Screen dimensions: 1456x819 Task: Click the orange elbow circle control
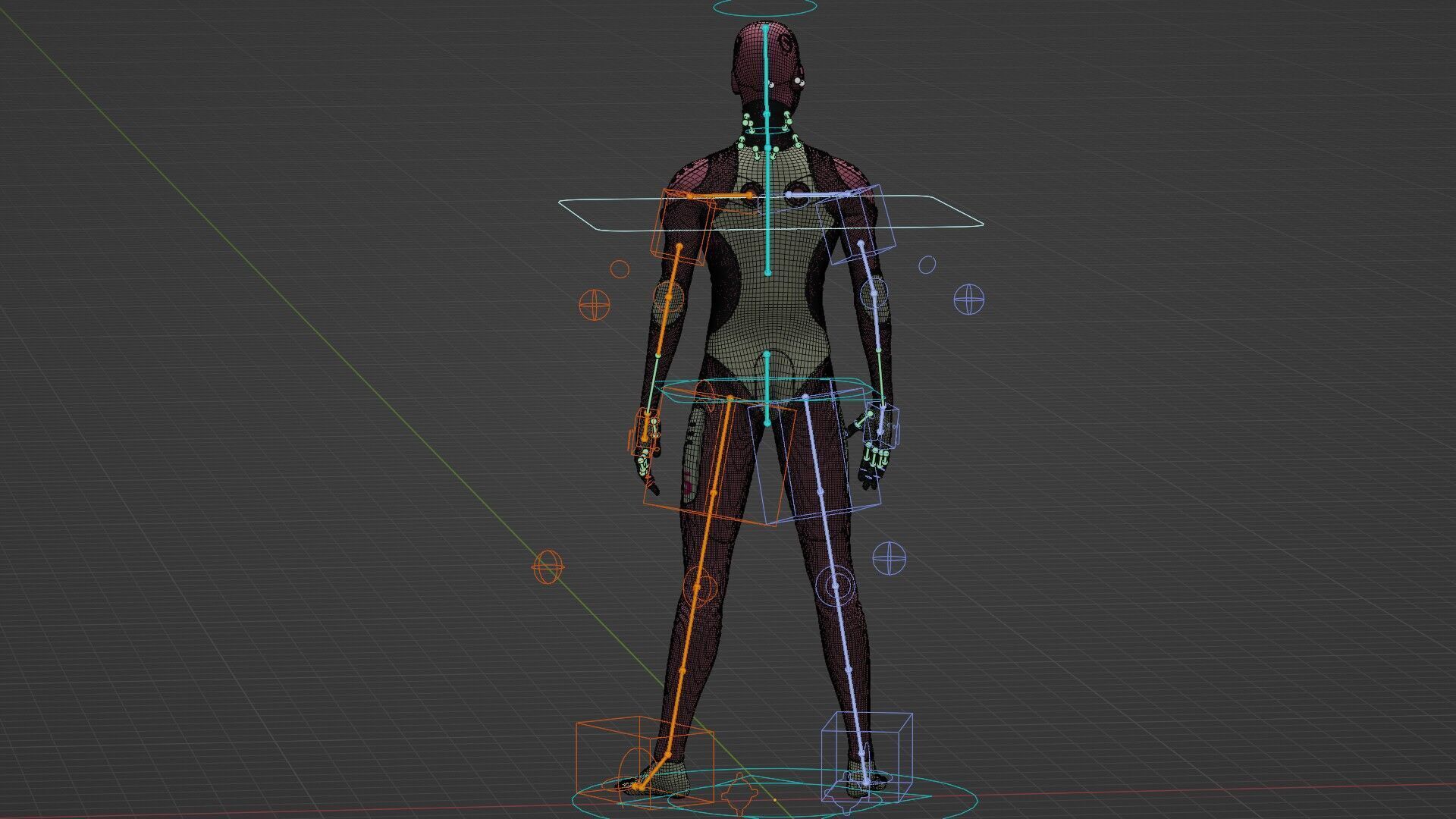(668, 298)
